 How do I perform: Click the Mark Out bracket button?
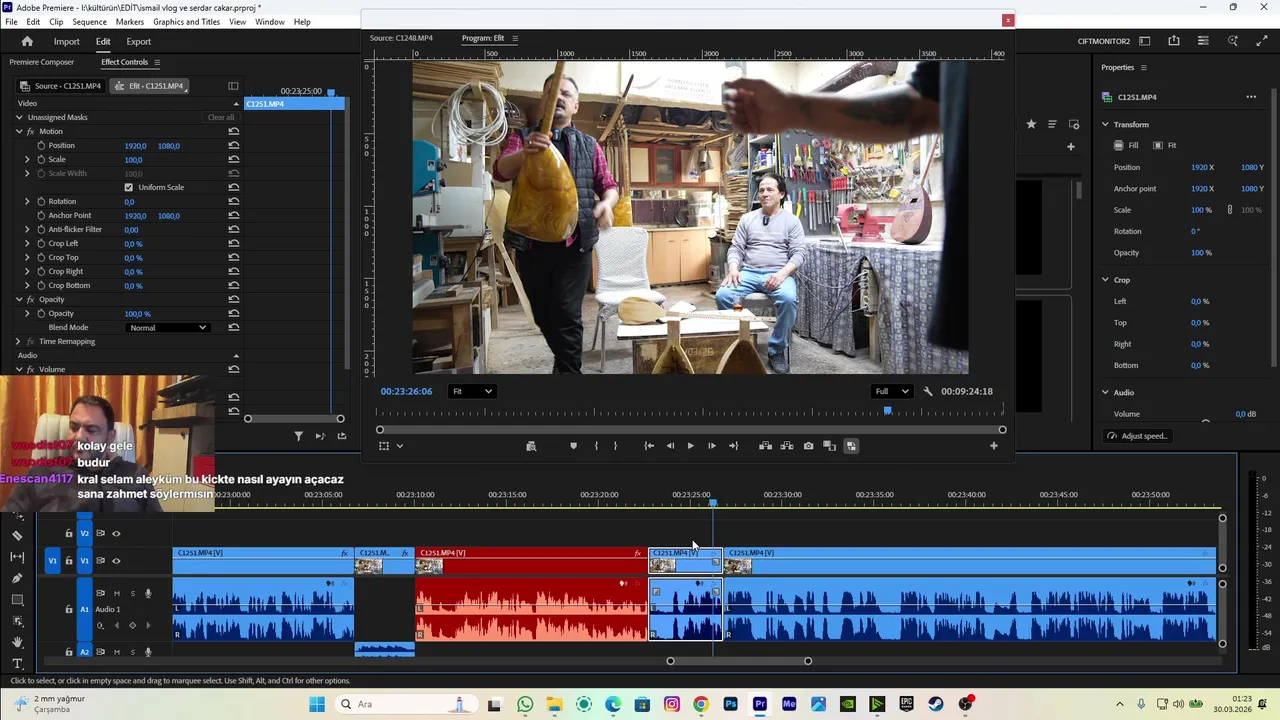[615, 446]
